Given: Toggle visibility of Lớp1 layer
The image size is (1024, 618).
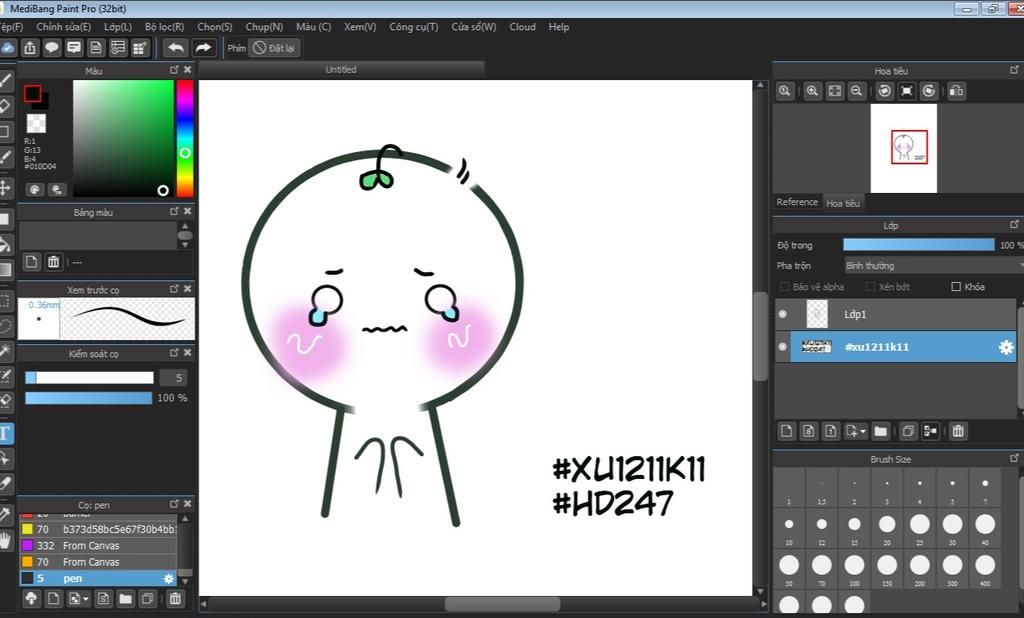Looking at the screenshot, I should coord(782,314).
